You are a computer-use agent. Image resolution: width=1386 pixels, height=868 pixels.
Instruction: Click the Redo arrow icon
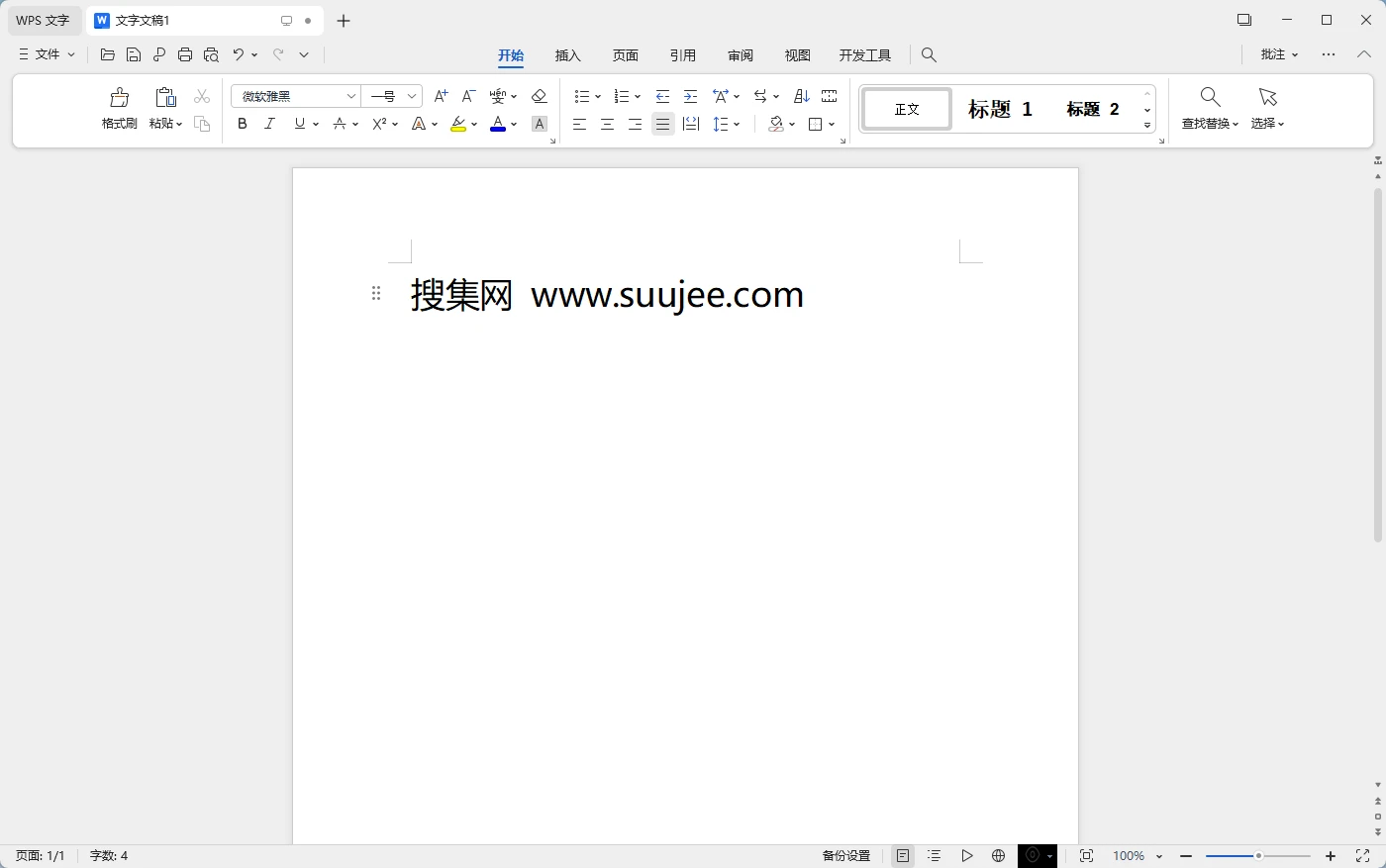click(278, 54)
